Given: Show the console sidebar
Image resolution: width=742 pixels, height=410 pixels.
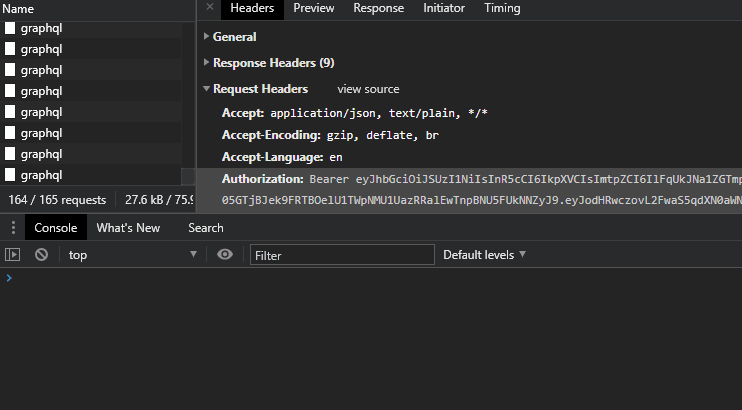Looking at the screenshot, I should [12, 255].
